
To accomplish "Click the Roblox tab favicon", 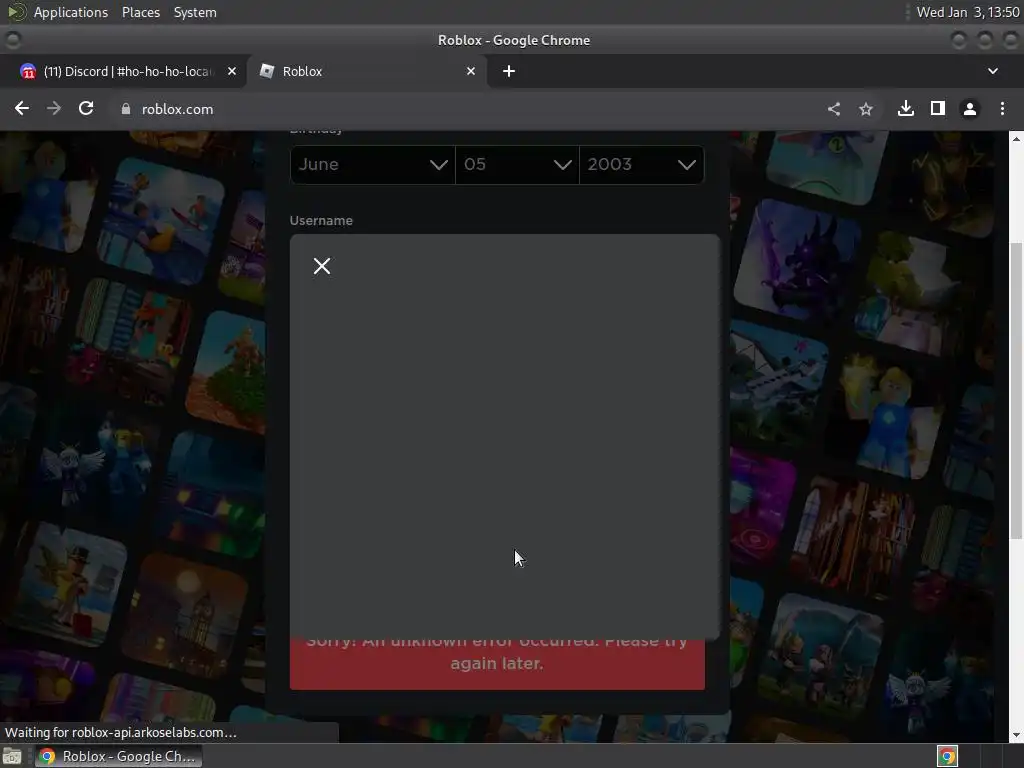I will 266,71.
